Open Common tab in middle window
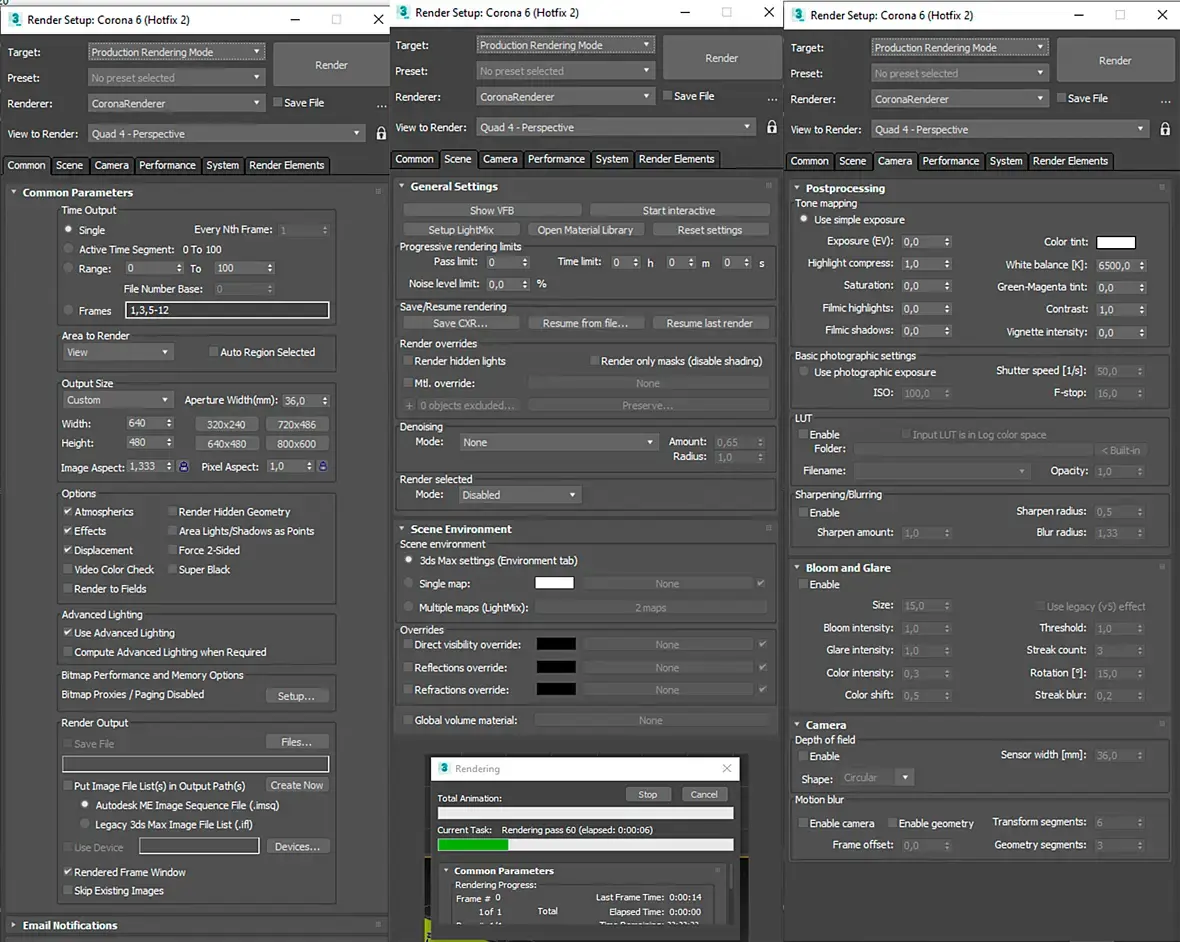The width and height of the screenshot is (1180, 942). point(415,159)
